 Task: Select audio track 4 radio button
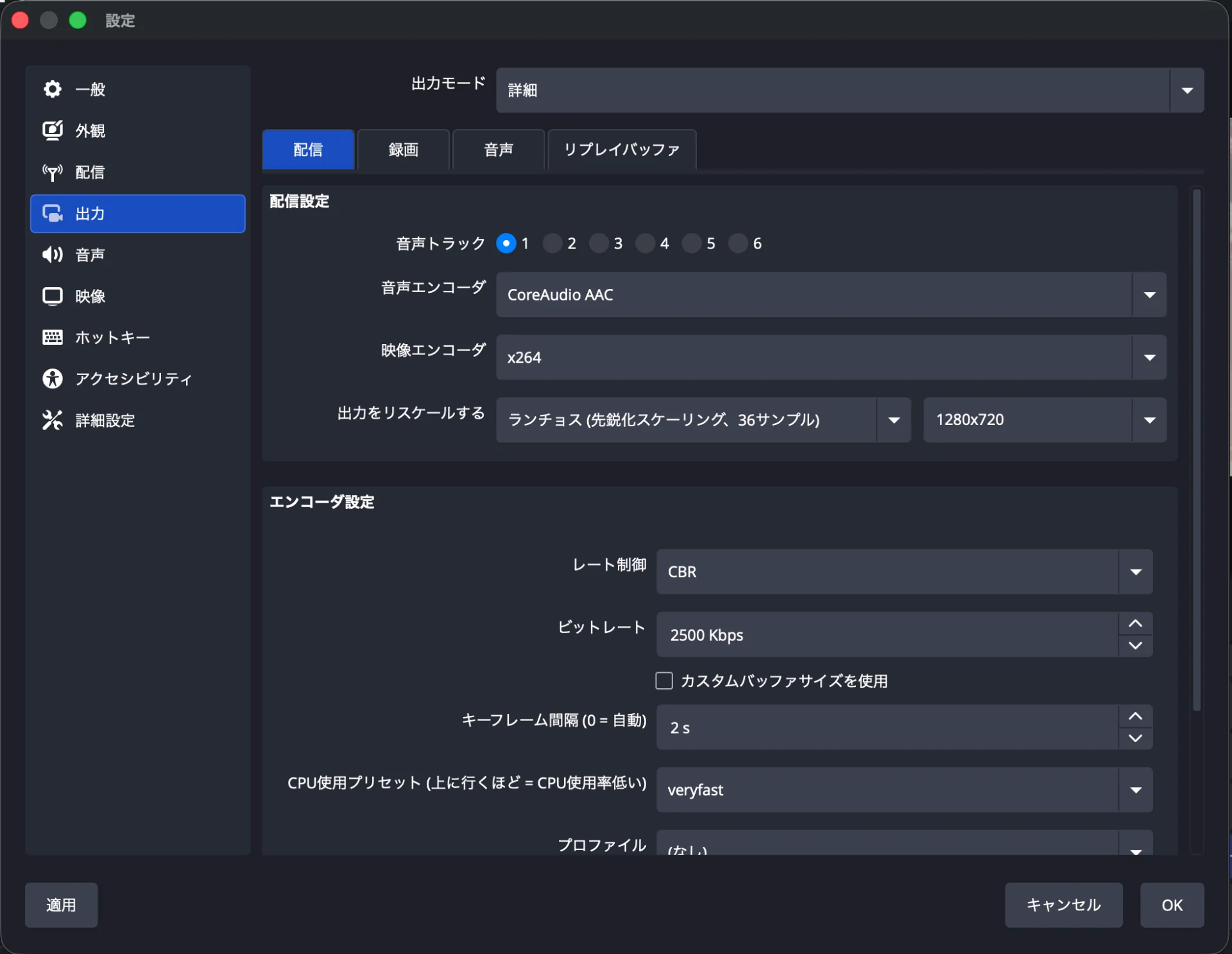[x=645, y=243]
